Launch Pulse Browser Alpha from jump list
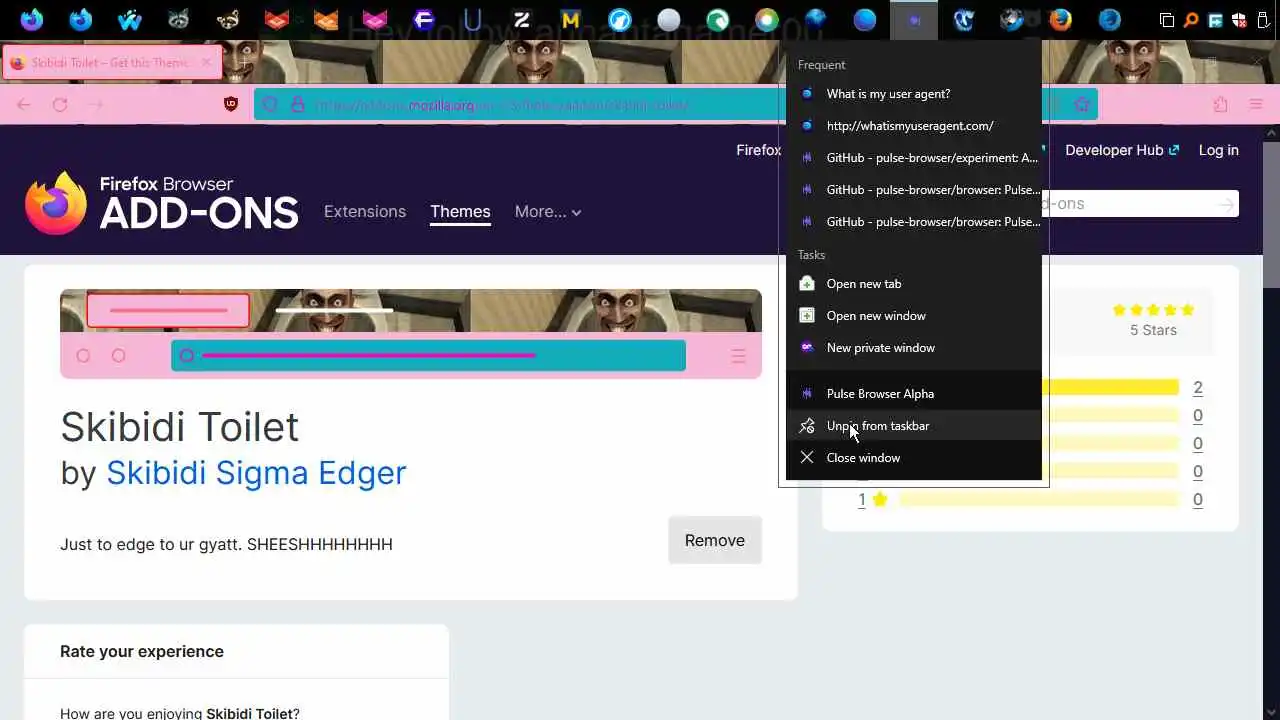This screenshot has width=1280, height=720. pos(914,393)
